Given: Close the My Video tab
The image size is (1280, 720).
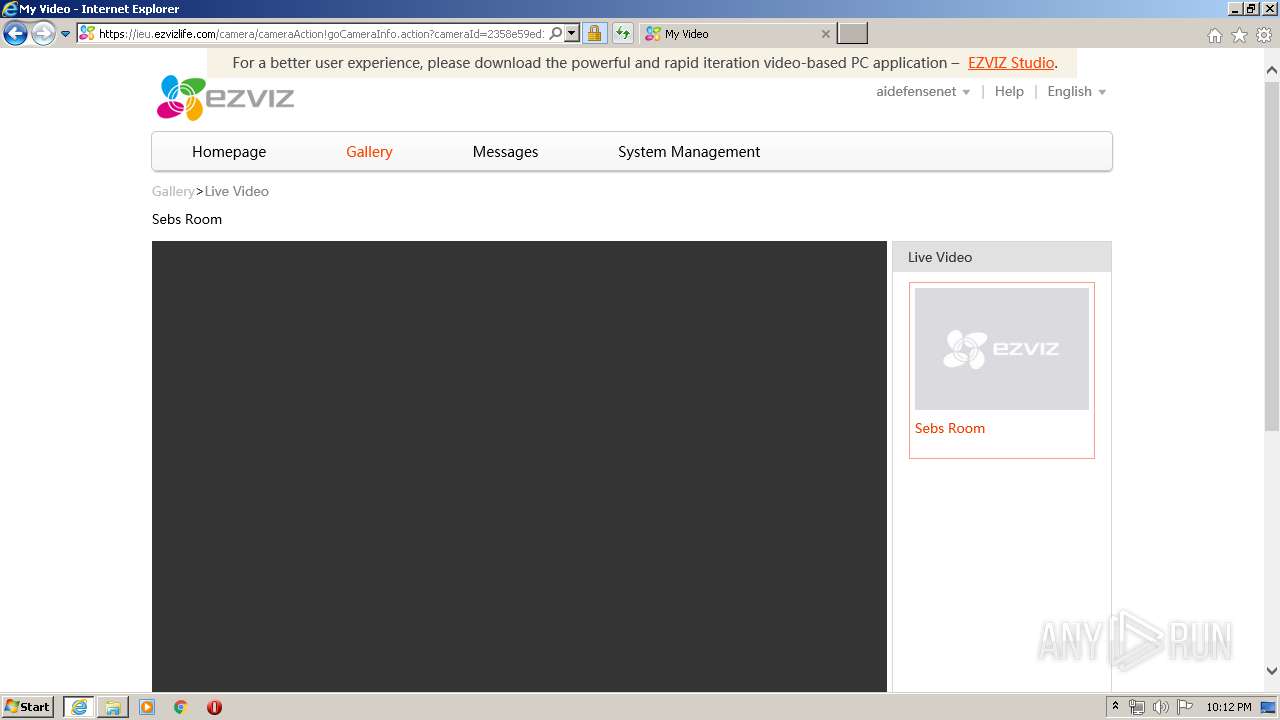Looking at the screenshot, I should [x=825, y=34].
